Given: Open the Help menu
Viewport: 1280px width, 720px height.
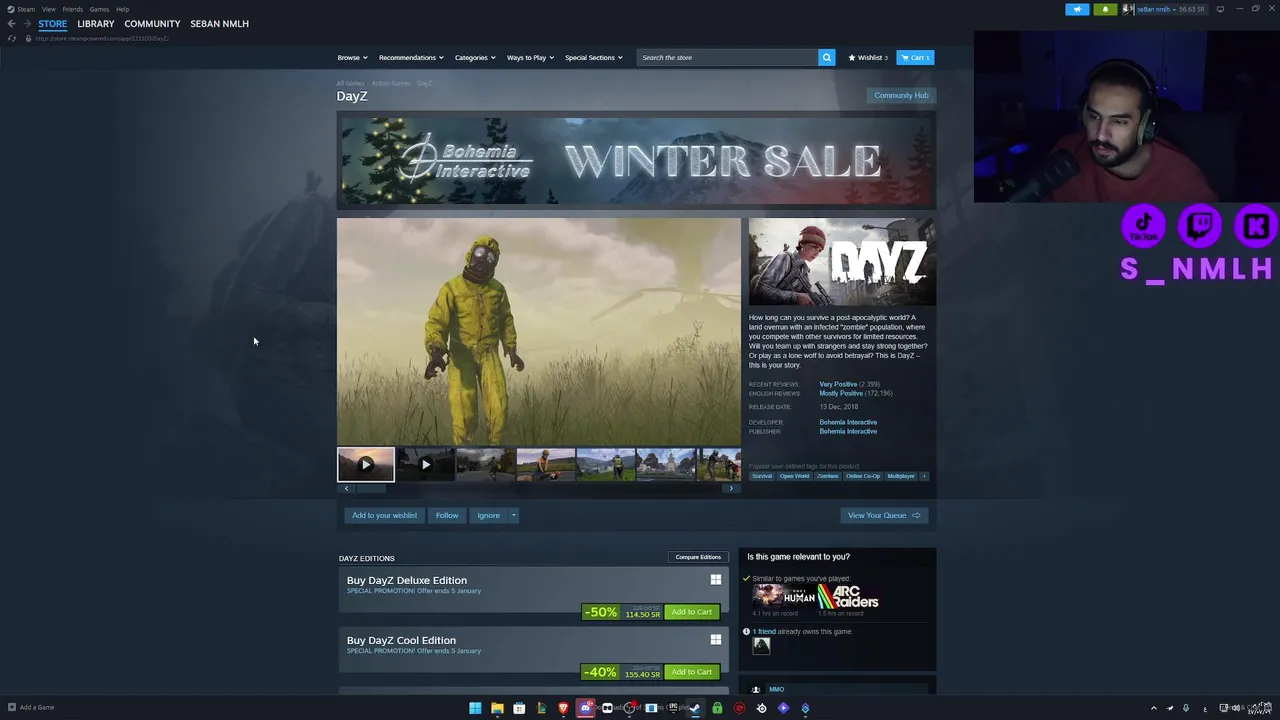Looking at the screenshot, I should point(122,9).
